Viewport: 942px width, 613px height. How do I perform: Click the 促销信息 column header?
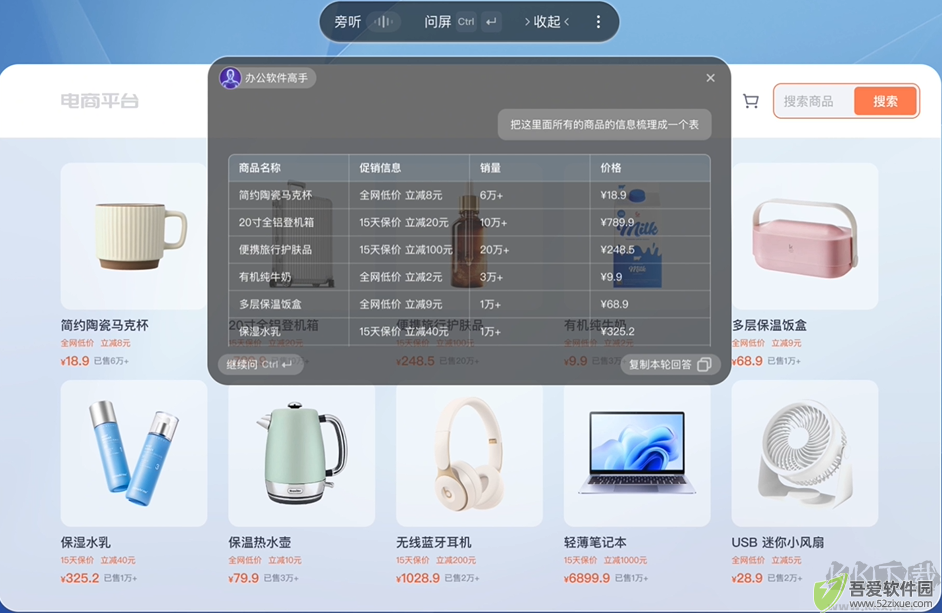[x=380, y=168]
